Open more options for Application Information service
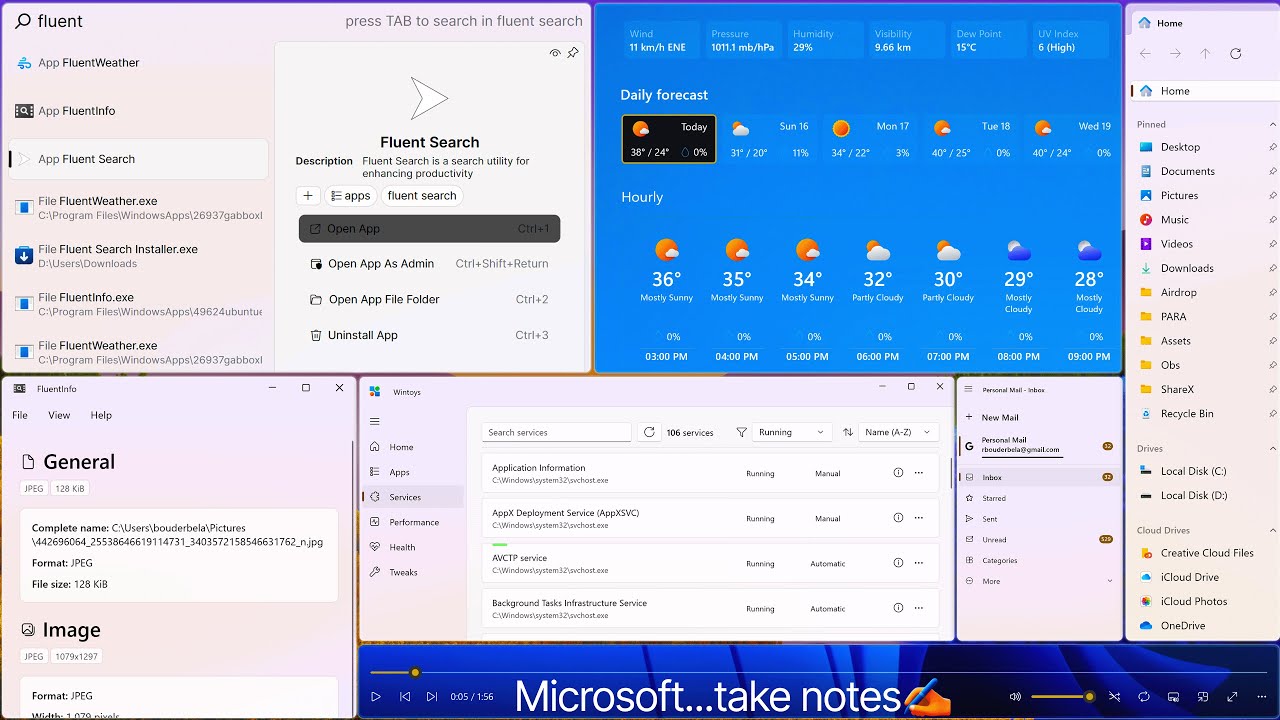Screen dimensions: 1280x720 pyautogui.click(x=919, y=473)
